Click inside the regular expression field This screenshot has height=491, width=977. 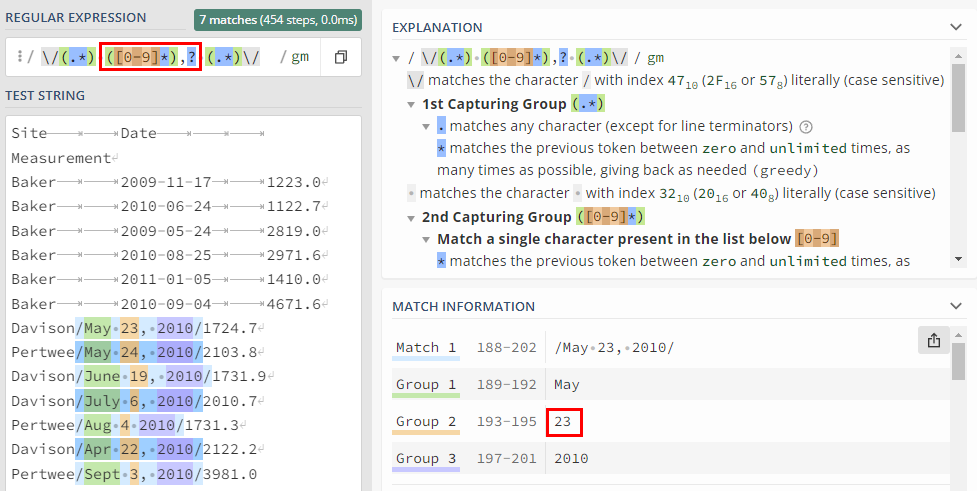pyautogui.click(x=163, y=57)
